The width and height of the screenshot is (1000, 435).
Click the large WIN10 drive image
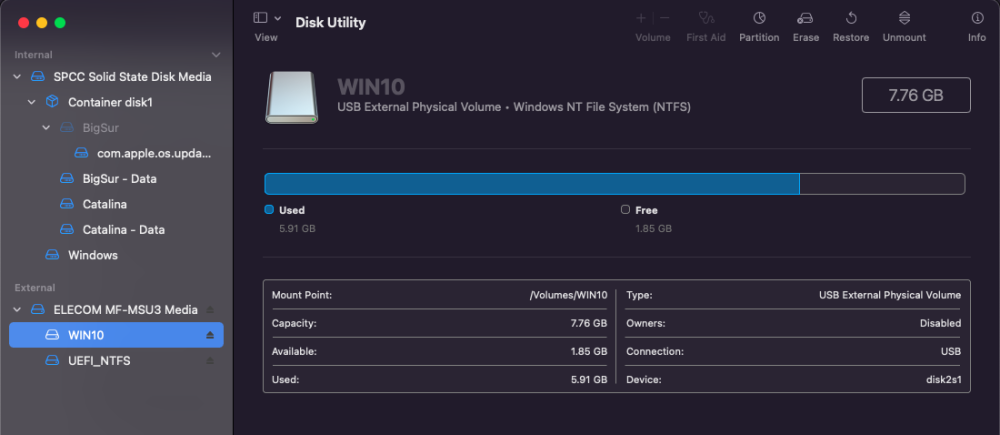[x=291, y=98]
